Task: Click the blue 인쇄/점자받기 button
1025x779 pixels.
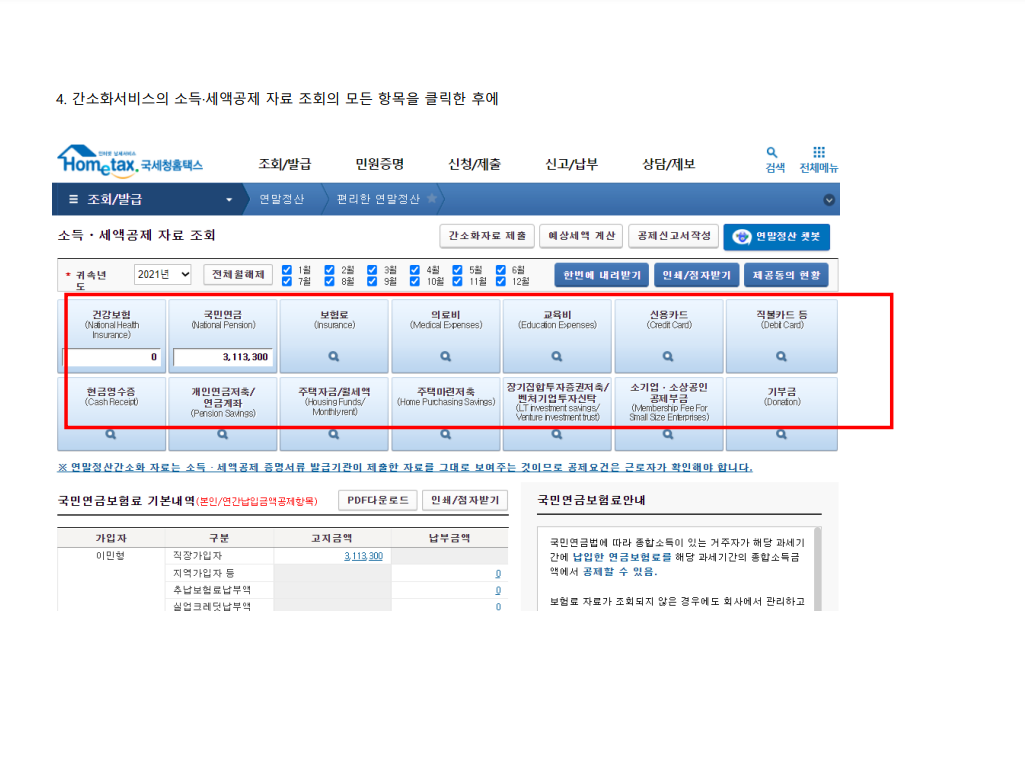Action: [697, 275]
